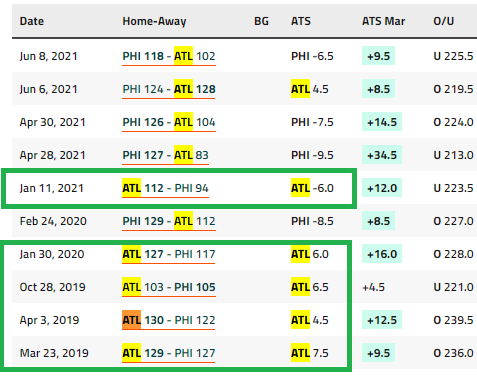The image size is (477, 379).
Task: Click the O/U column header
Action: [x=444, y=21]
